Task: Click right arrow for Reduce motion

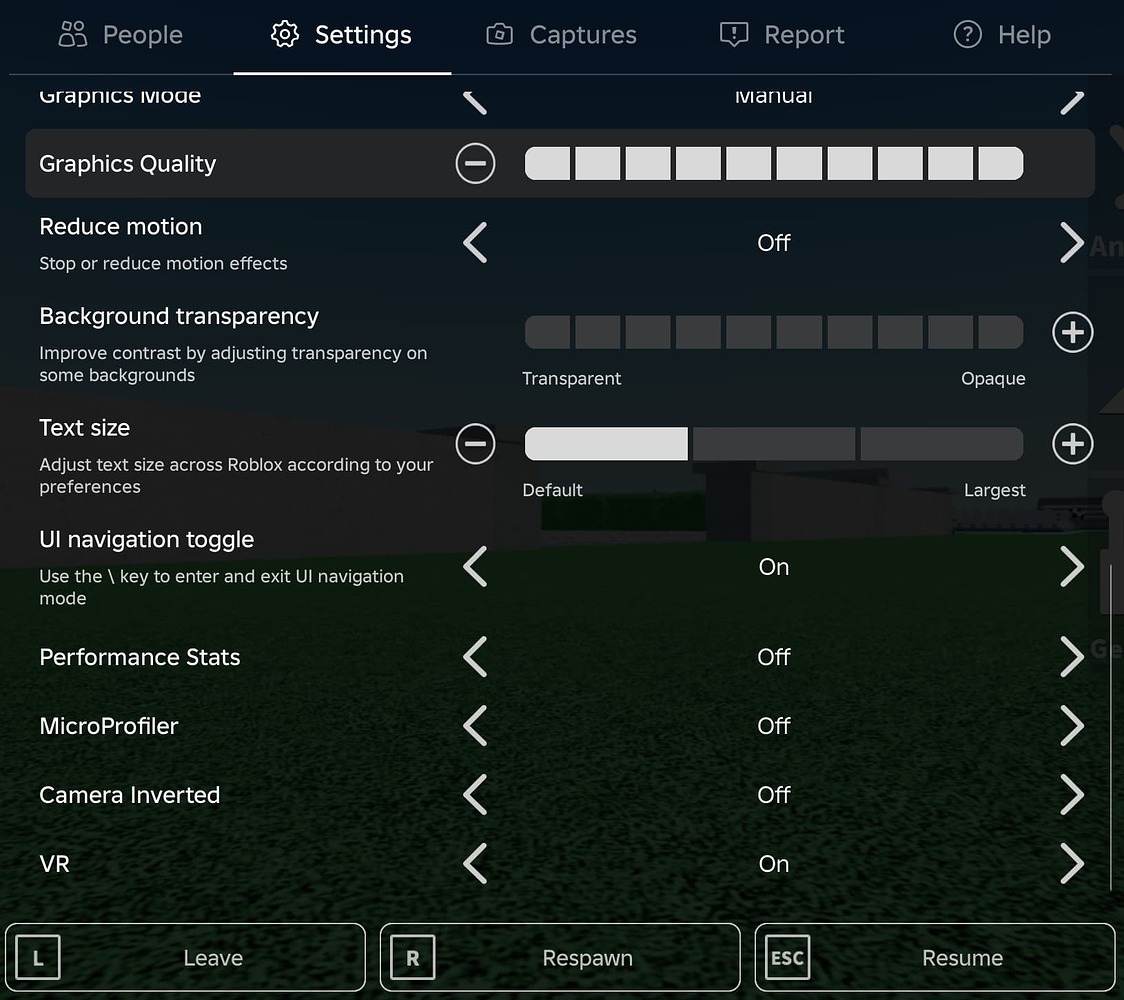Action: pyautogui.click(x=1072, y=243)
